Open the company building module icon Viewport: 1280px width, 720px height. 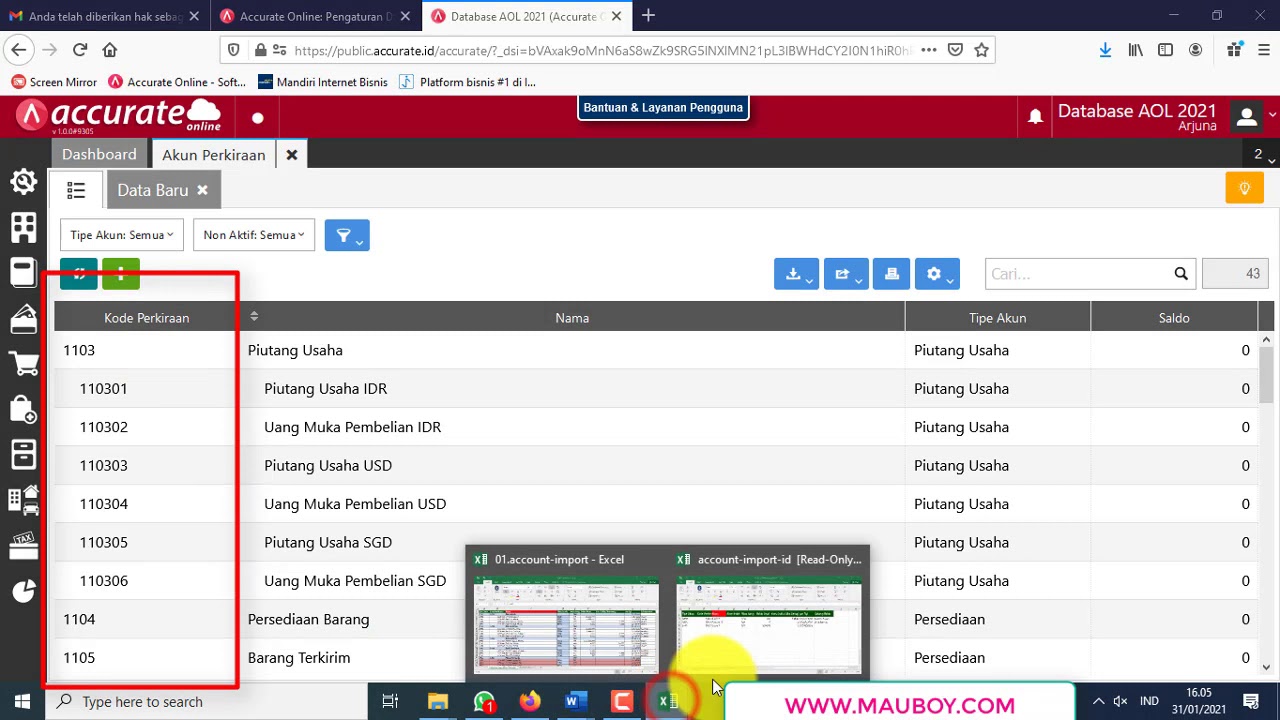(x=24, y=227)
